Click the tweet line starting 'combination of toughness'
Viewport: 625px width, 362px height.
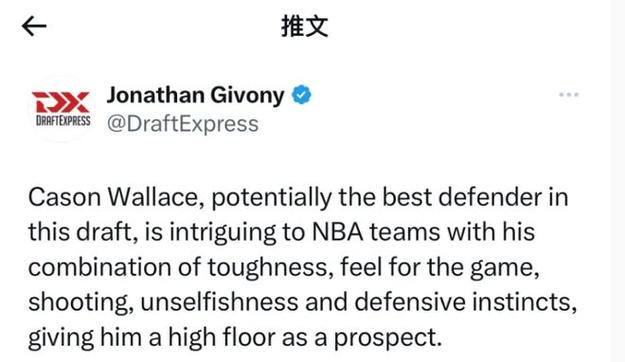284,267
